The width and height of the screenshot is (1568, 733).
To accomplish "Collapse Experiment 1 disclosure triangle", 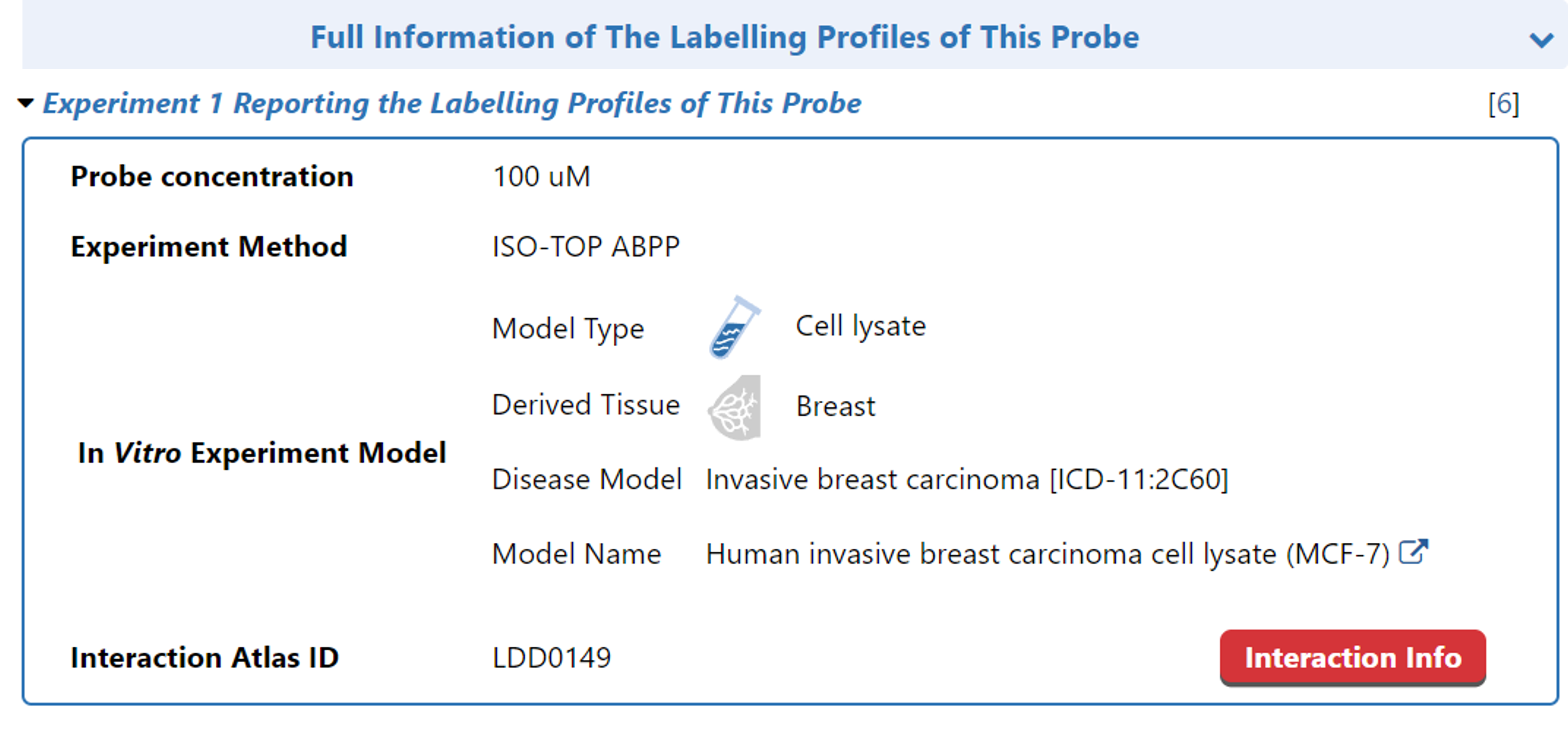I will [x=25, y=103].
